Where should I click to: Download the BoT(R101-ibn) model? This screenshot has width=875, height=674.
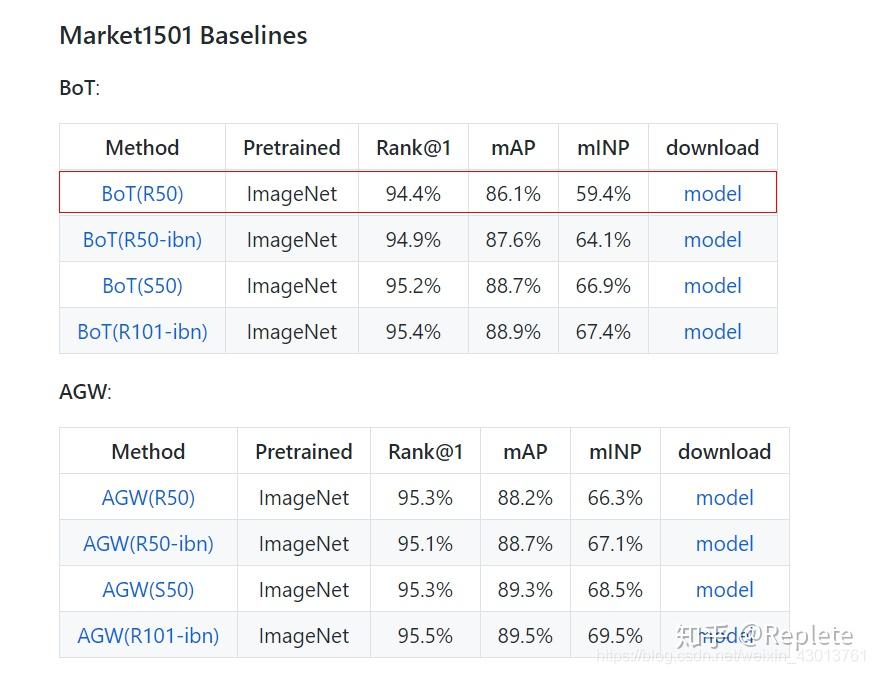coord(713,331)
